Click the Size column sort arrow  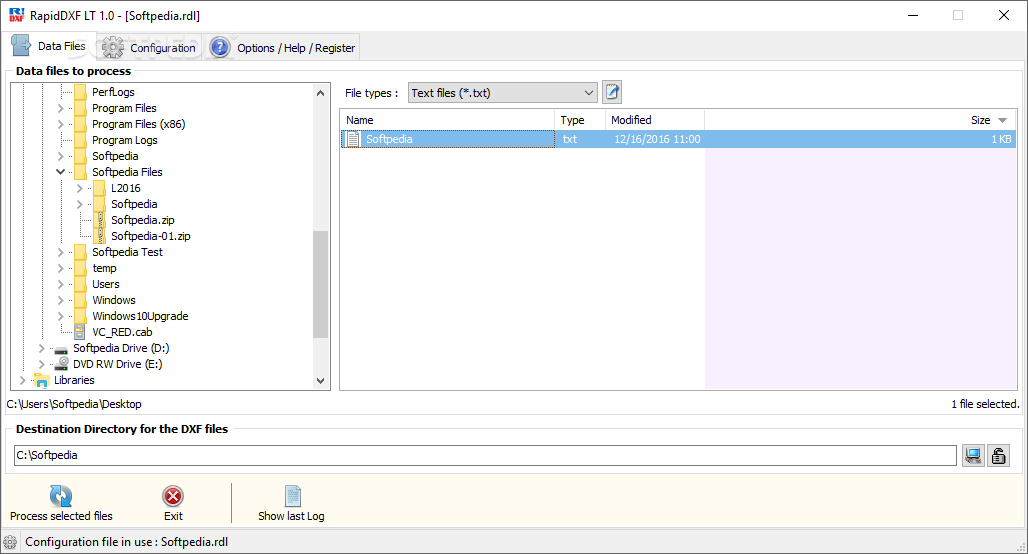point(1002,121)
